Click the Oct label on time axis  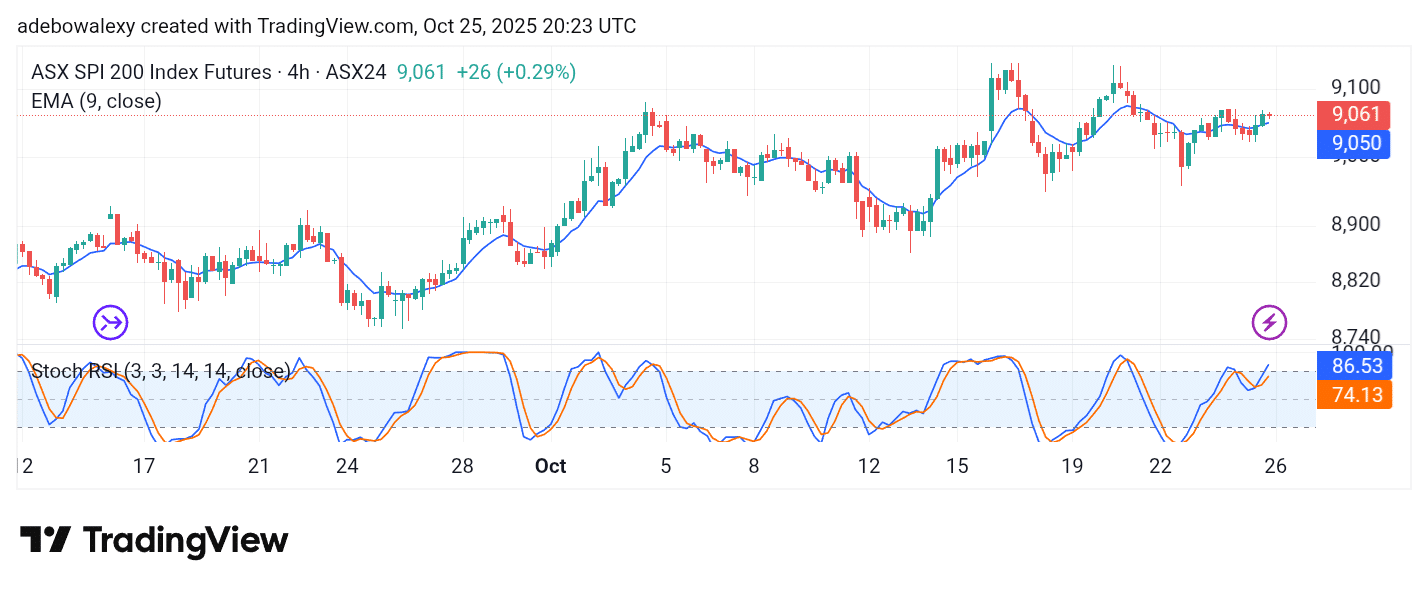point(551,466)
